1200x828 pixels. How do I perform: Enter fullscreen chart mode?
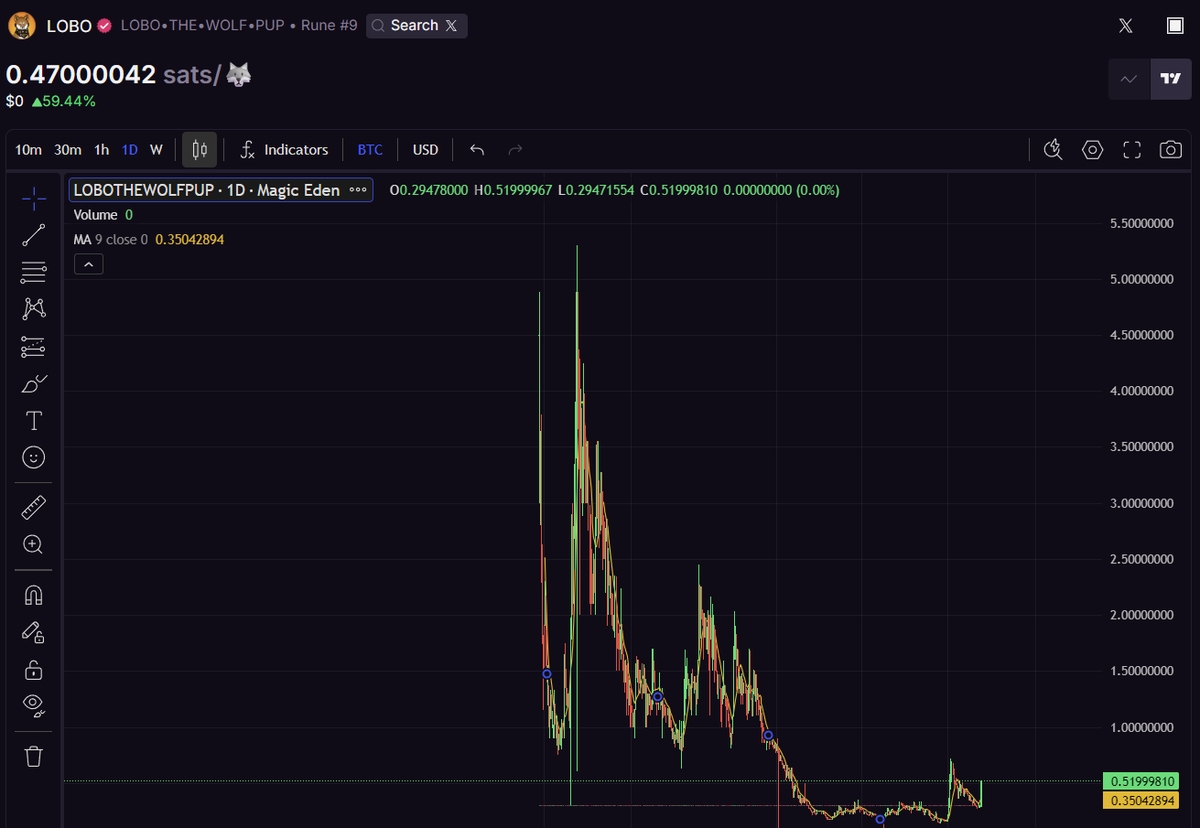click(x=1132, y=150)
